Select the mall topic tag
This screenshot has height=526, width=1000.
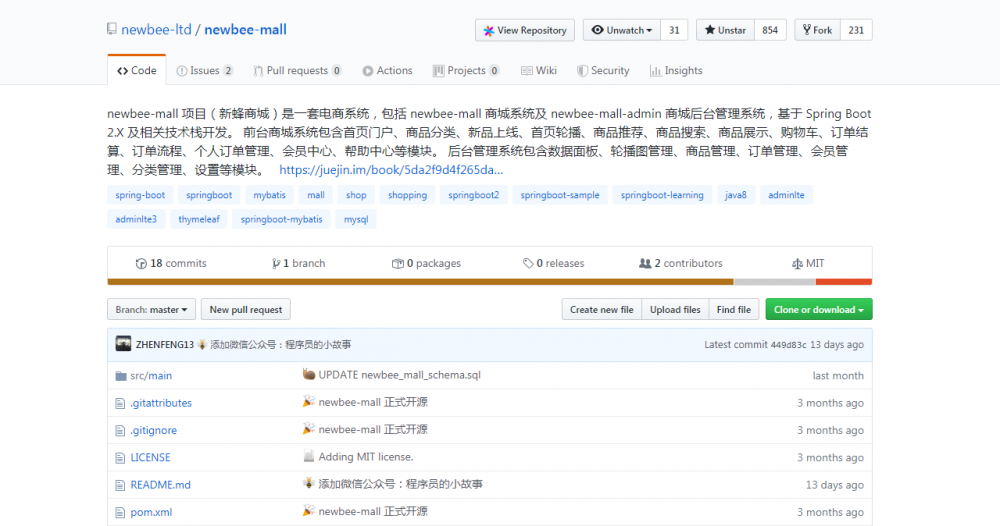pos(316,195)
